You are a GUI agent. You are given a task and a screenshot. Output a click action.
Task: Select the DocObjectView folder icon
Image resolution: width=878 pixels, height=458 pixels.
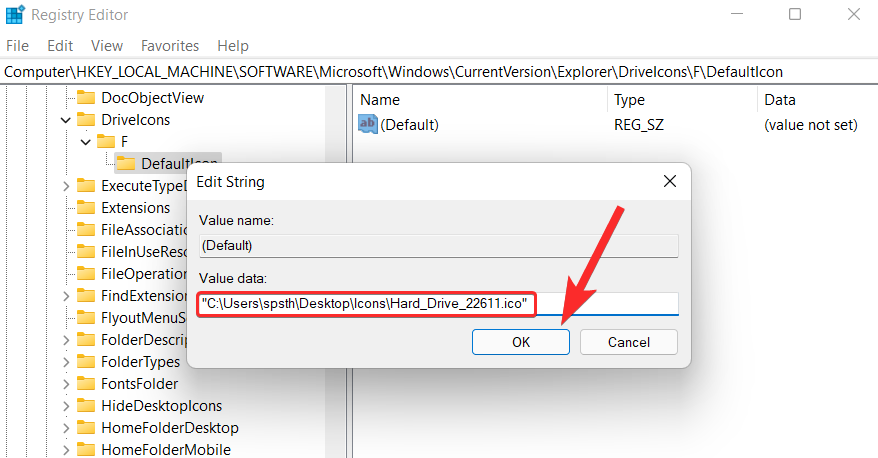(x=86, y=98)
